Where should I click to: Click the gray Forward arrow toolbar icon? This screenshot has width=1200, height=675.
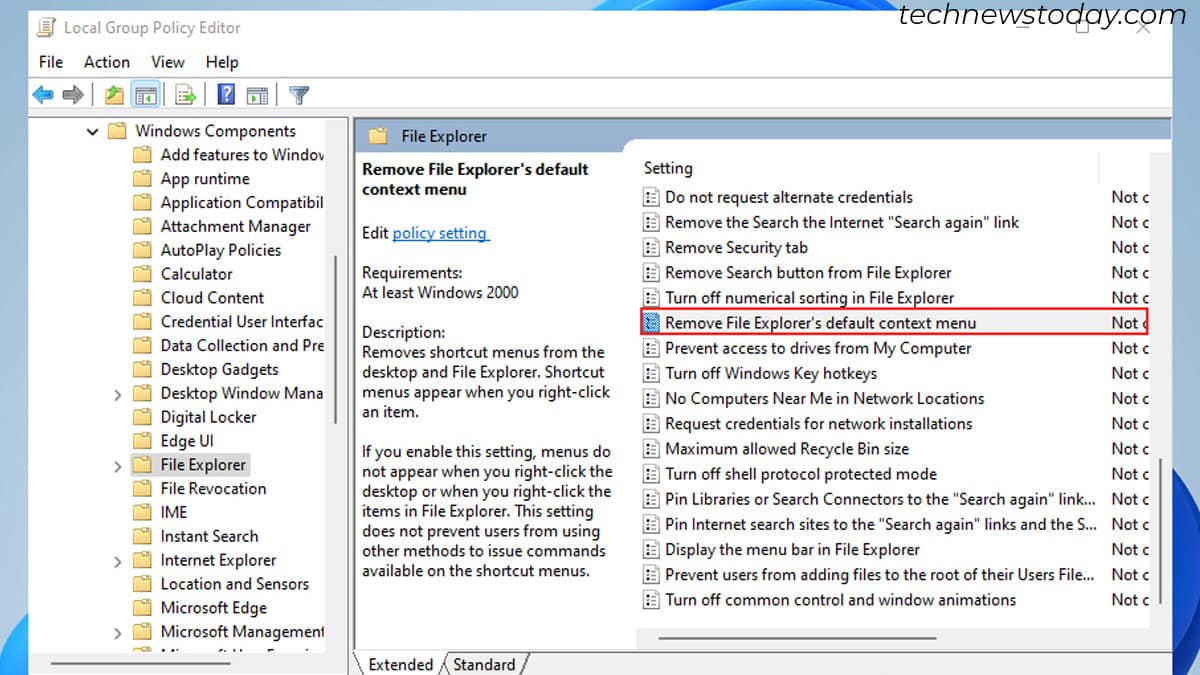pos(72,95)
